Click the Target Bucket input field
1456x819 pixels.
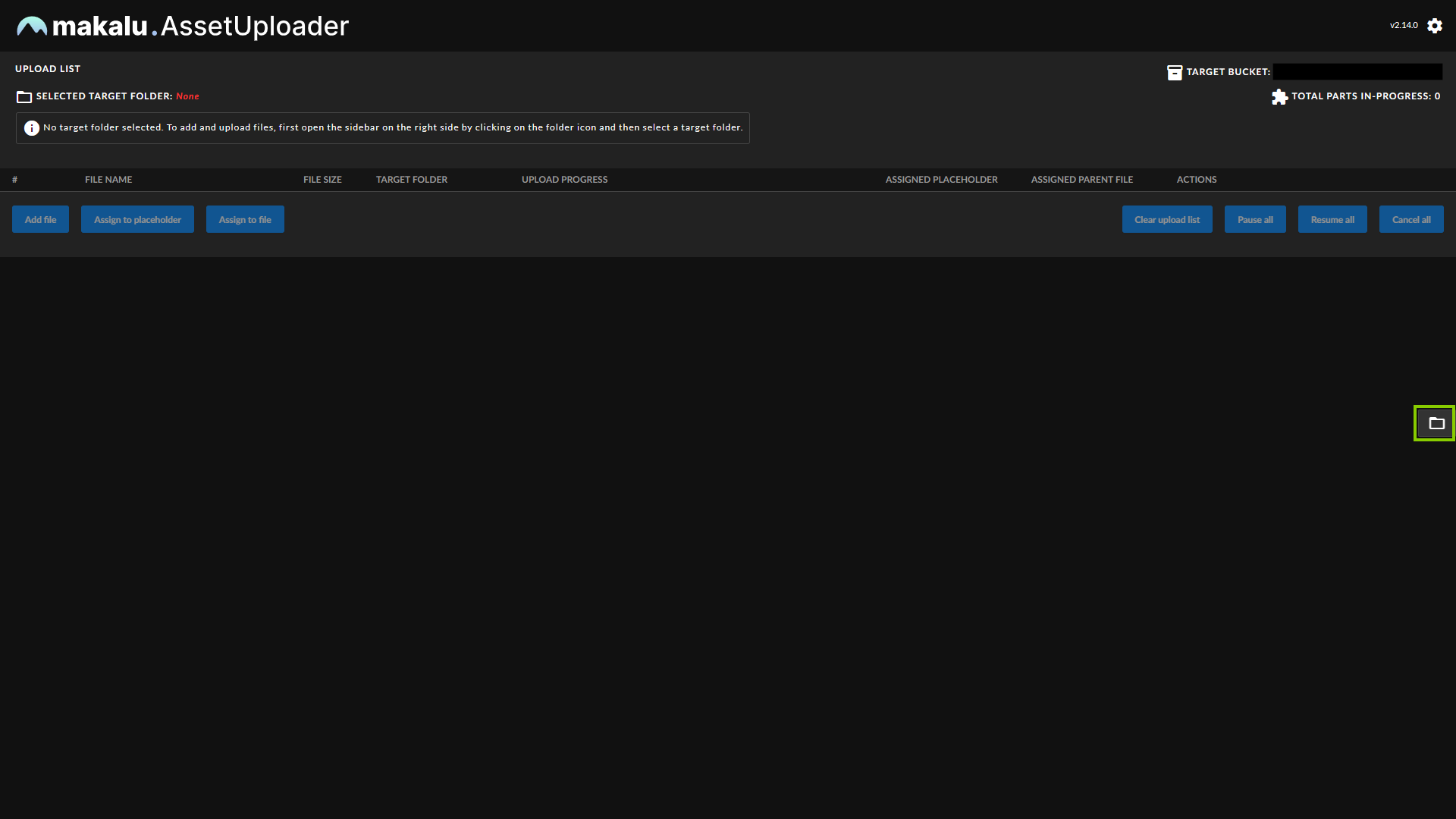[x=1357, y=71]
